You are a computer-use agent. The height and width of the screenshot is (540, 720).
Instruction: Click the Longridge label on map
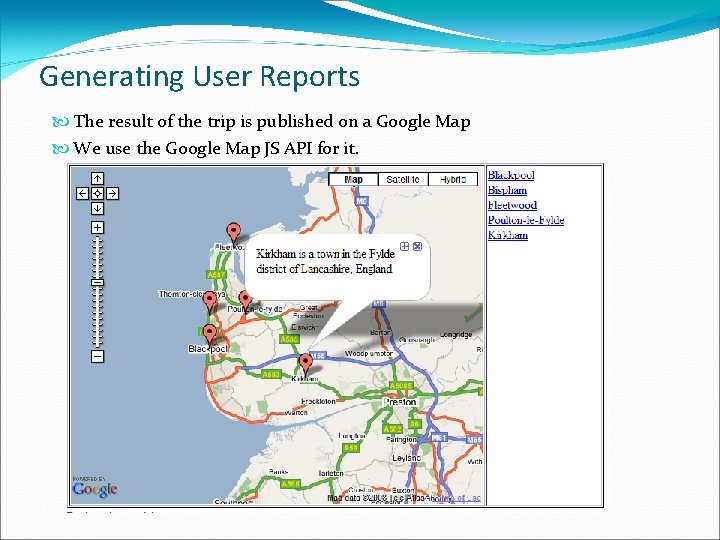456,335
